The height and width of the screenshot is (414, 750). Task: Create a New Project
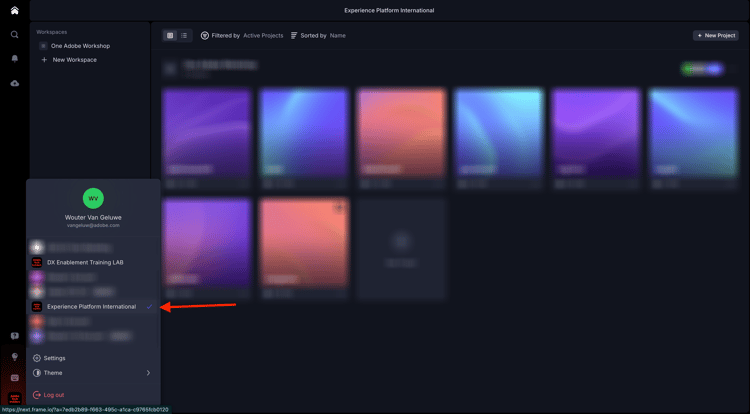[716, 35]
